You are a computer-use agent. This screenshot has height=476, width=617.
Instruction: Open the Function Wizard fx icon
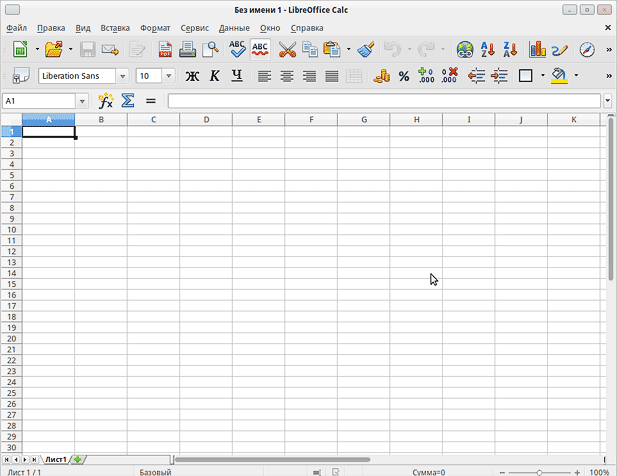[105, 101]
